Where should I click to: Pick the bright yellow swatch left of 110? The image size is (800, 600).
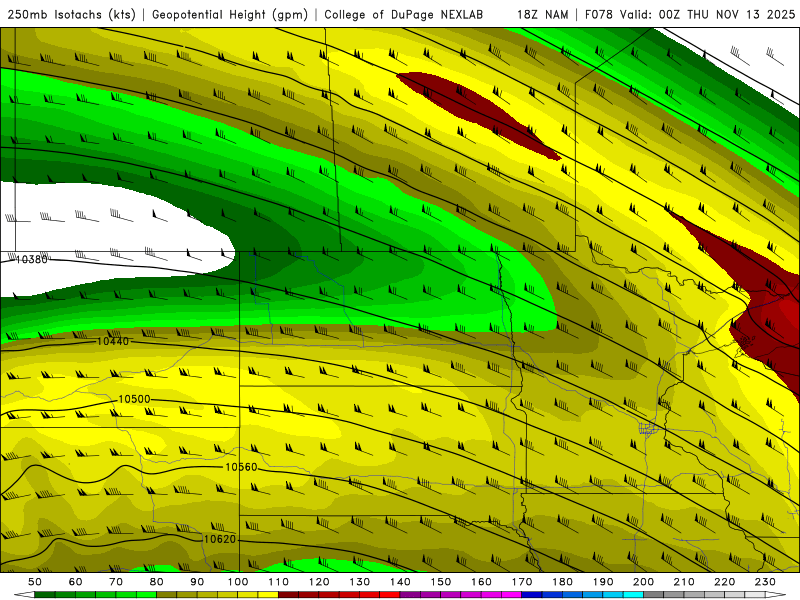(268, 594)
